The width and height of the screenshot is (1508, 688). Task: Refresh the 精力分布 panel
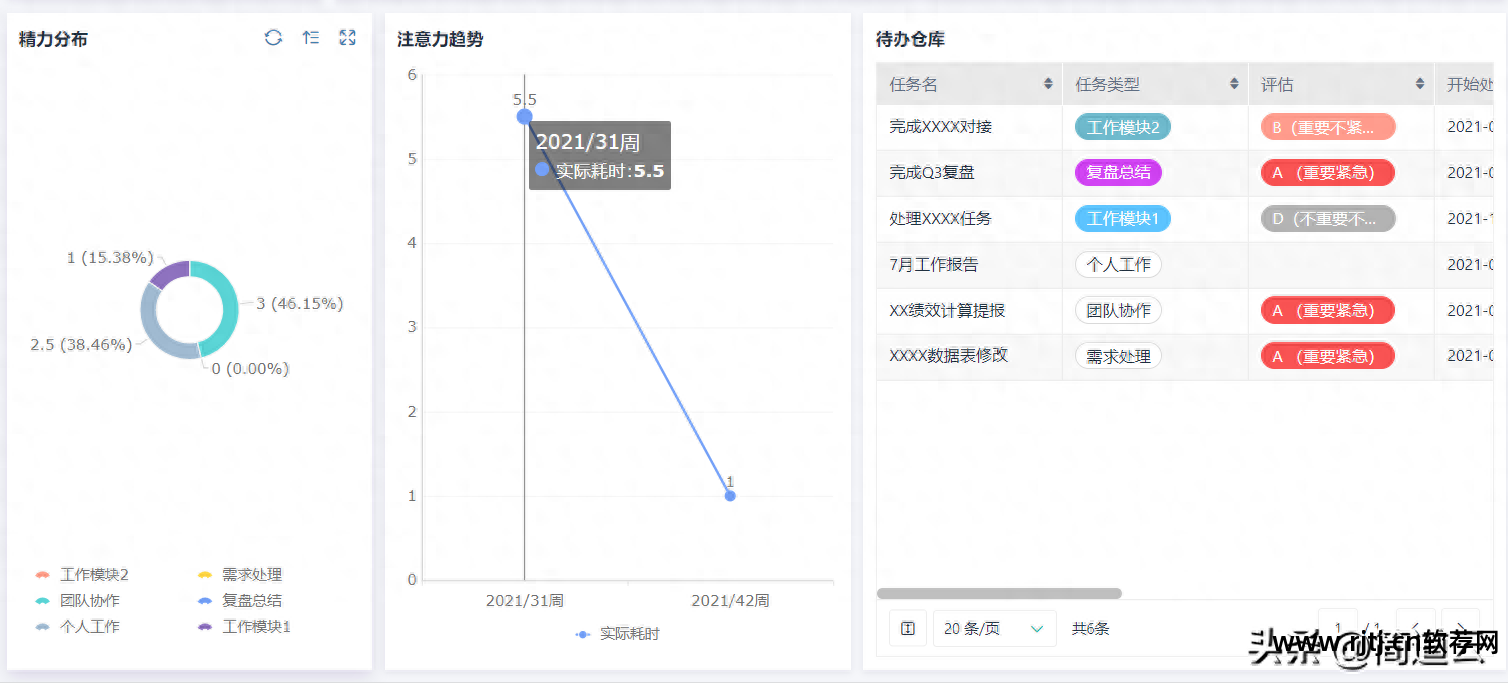click(273, 37)
